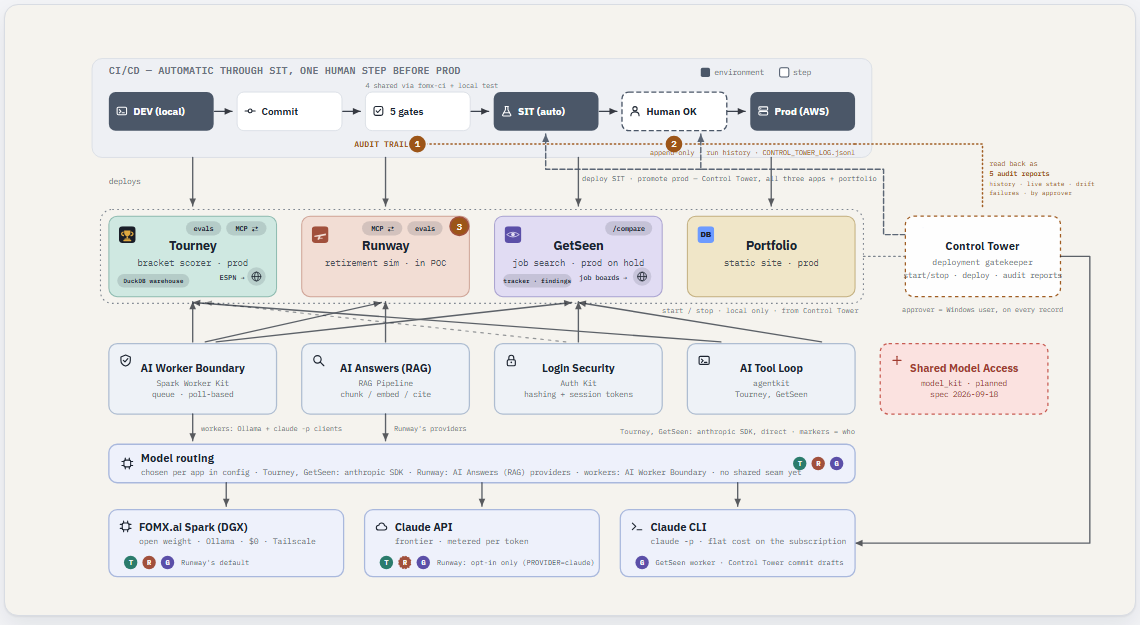Image resolution: width=1140 pixels, height=625 pixels.
Task: Click the Portfolio DB icon
Action: [705, 235]
